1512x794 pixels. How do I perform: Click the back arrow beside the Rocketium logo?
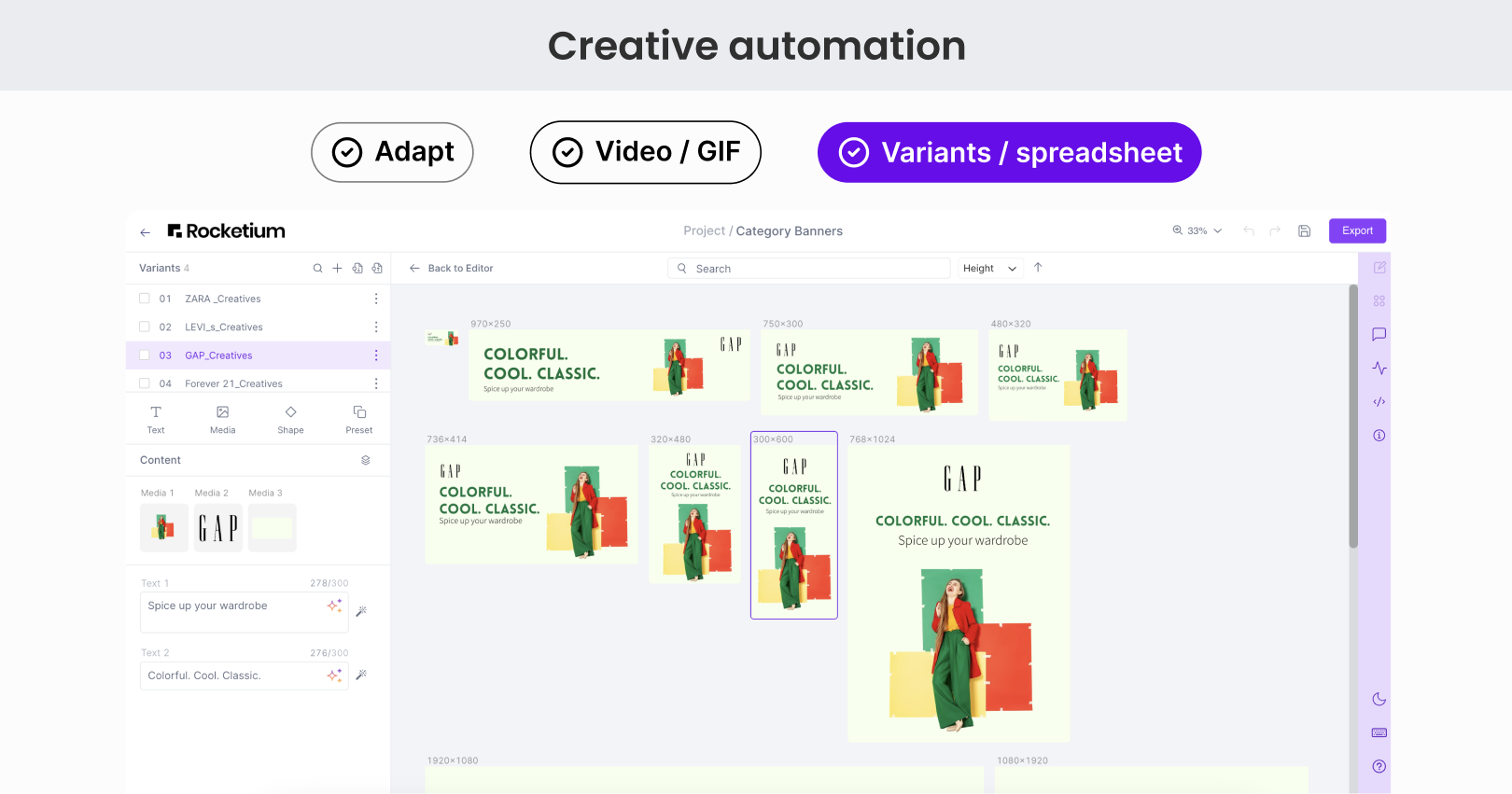click(x=145, y=232)
